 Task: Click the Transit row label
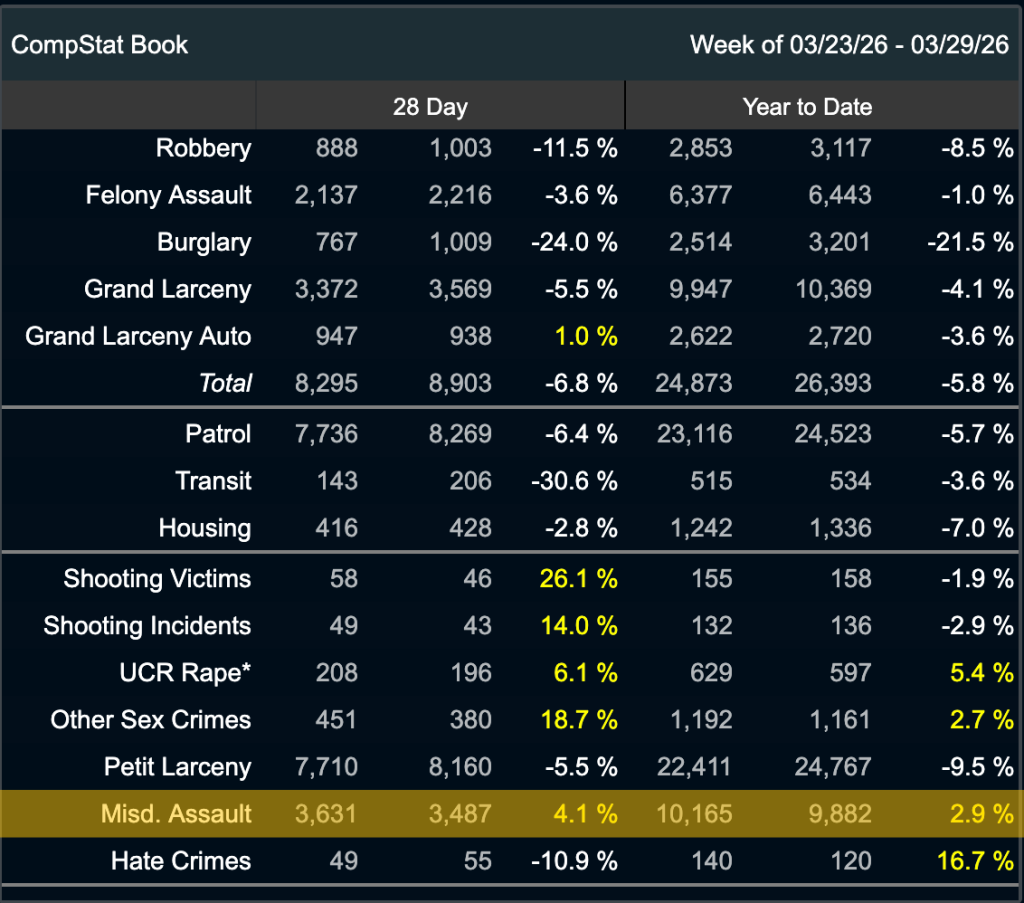(213, 481)
